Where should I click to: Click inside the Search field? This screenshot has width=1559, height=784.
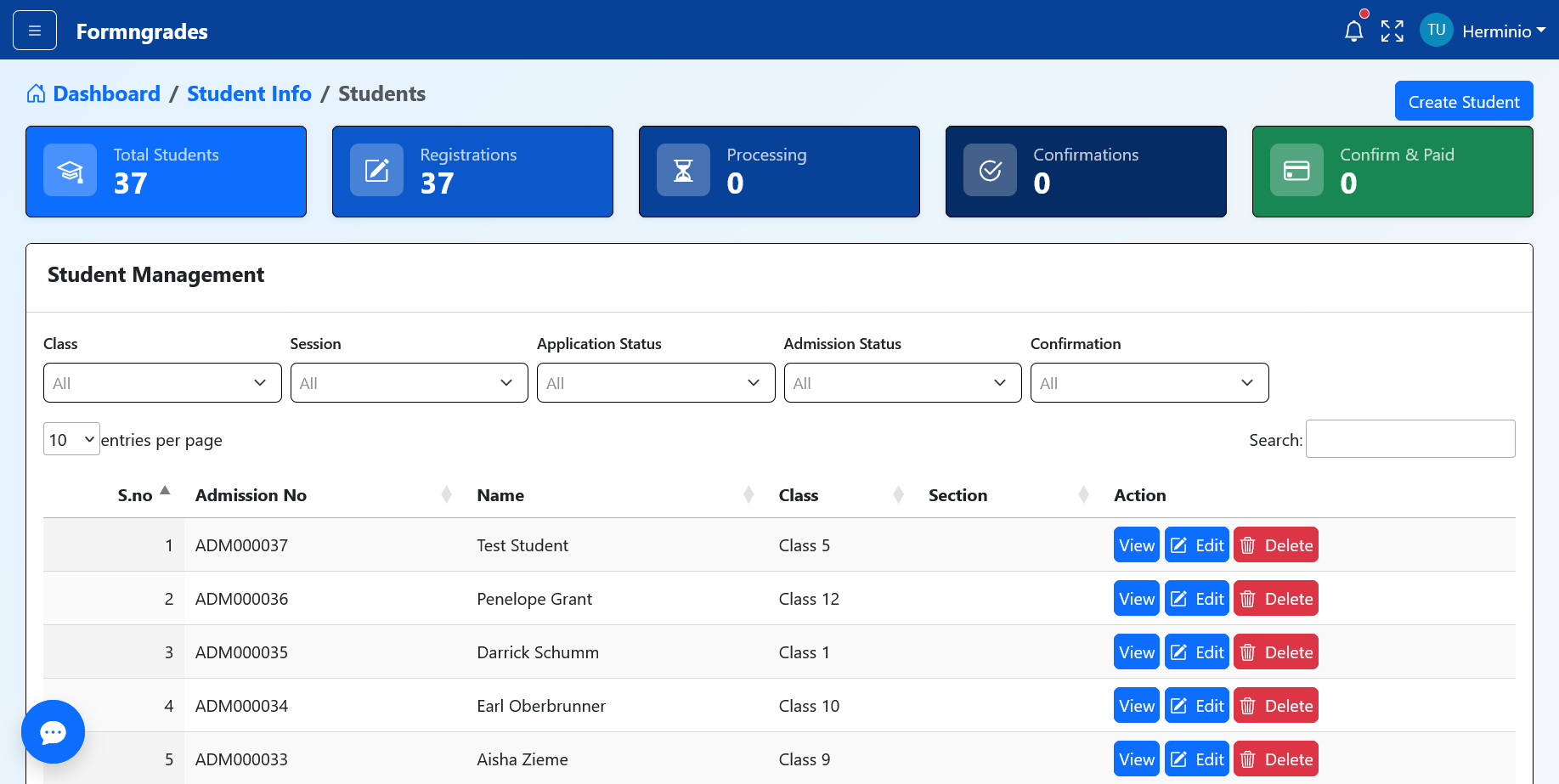1409,439
